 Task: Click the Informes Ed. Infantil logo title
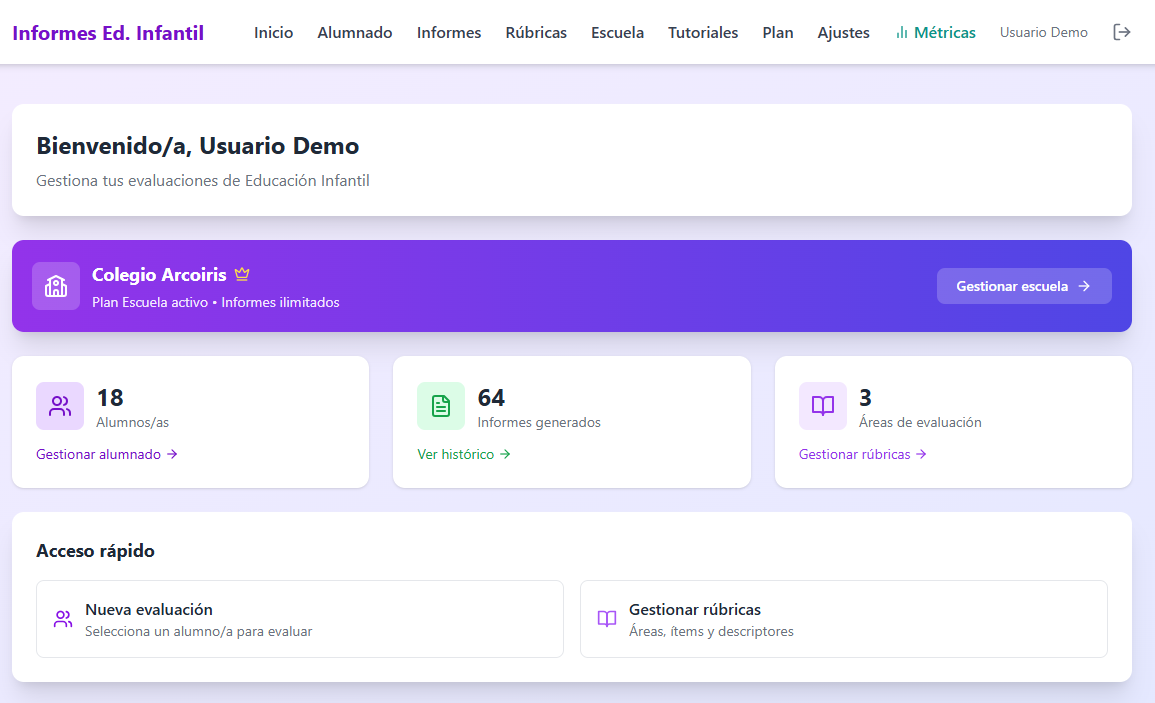(x=108, y=33)
